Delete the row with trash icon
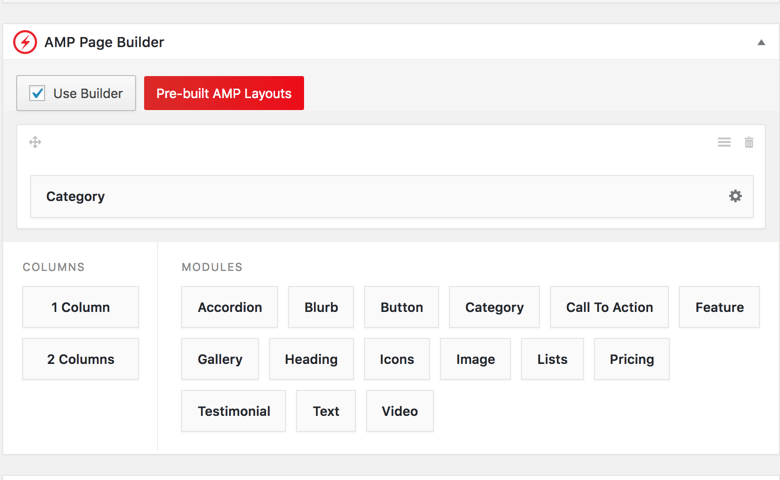Screen dimensions: 780x480 749,142
